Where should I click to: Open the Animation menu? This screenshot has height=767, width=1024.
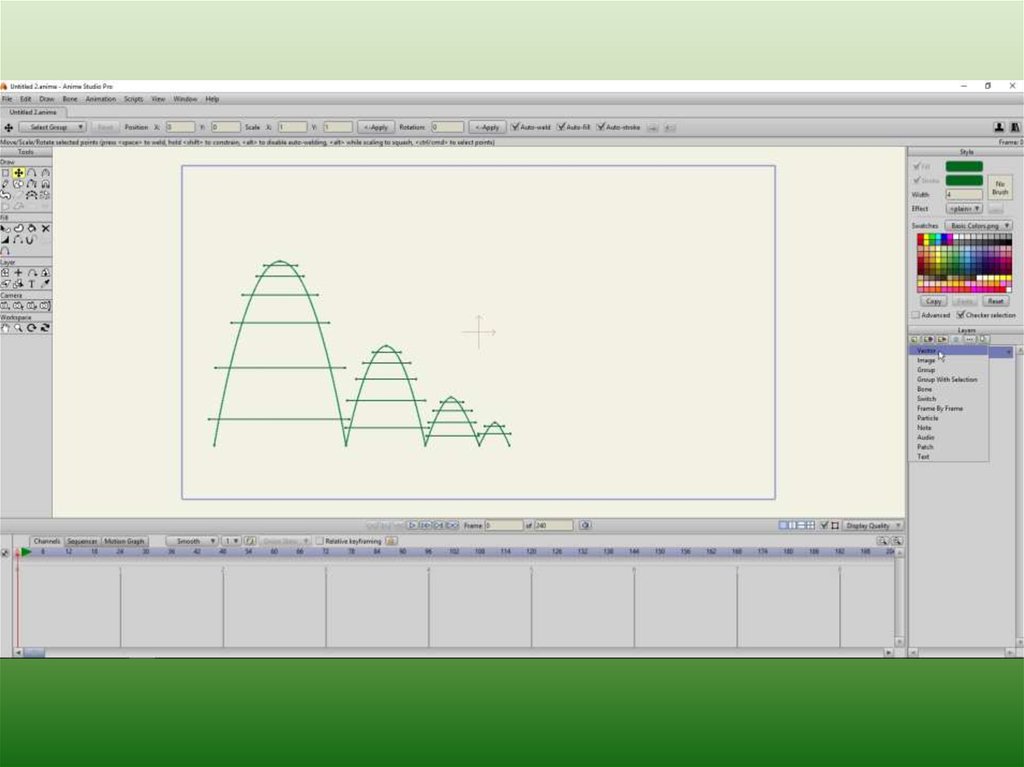pos(100,99)
